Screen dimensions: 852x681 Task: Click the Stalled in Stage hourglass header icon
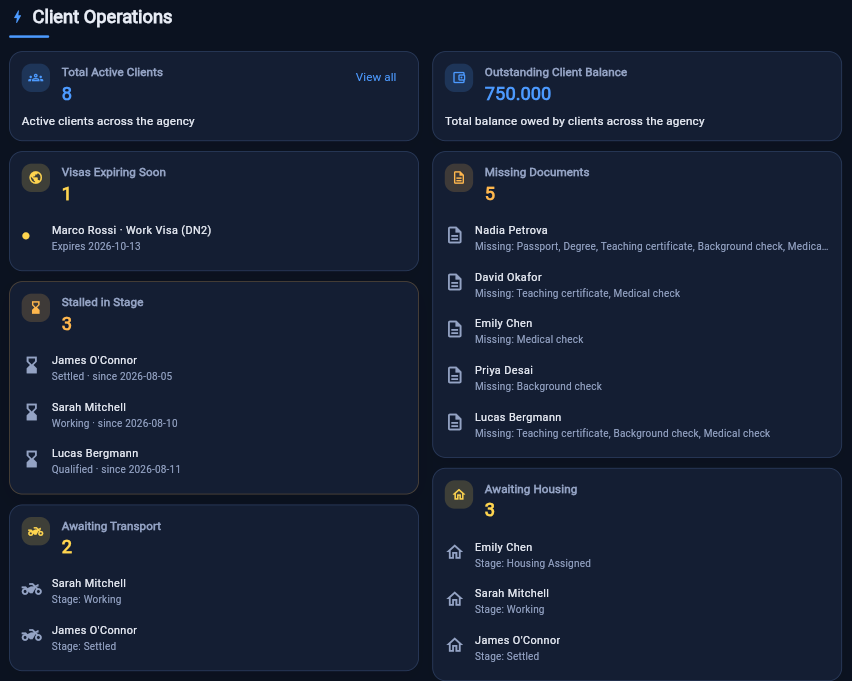pyautogui.click(x=36, y=308)
